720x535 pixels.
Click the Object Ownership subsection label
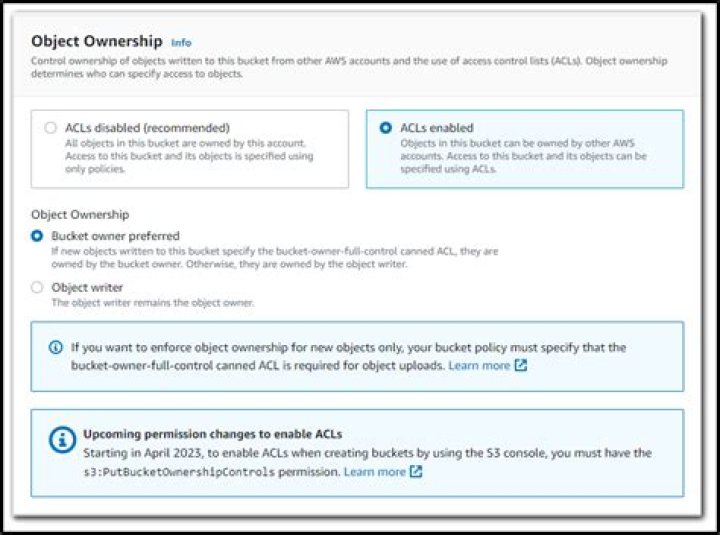point(80,214)
